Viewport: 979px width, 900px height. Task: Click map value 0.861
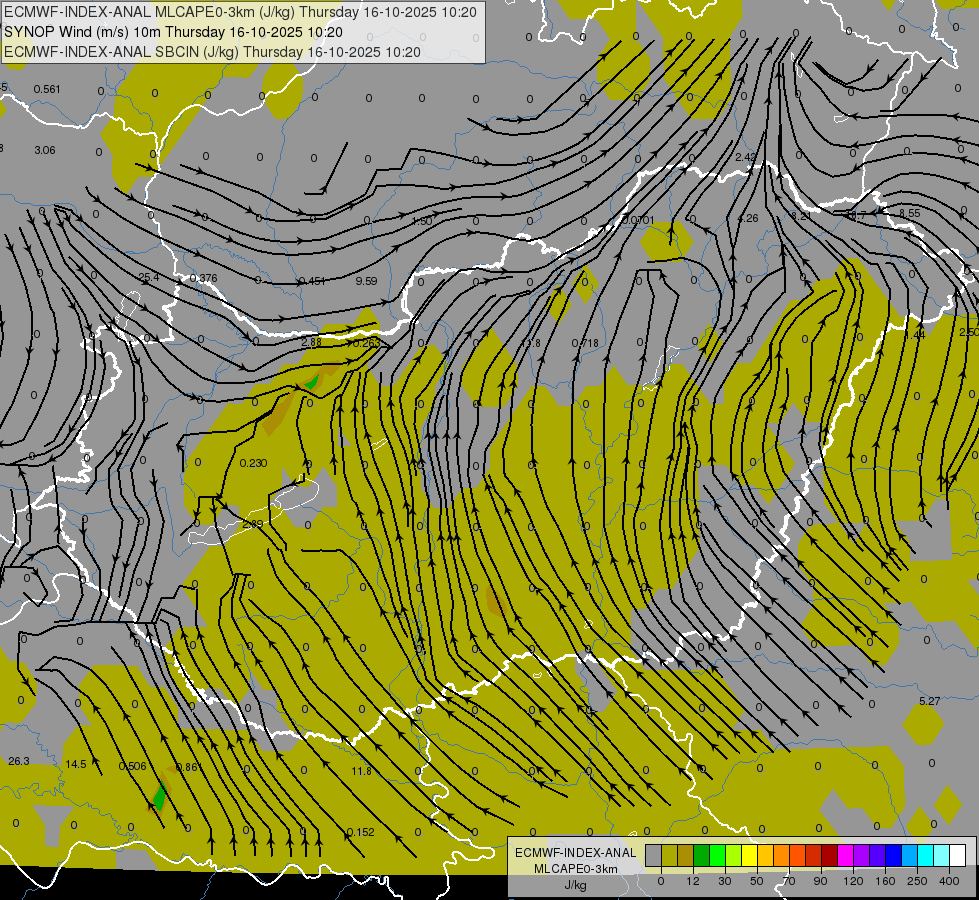tap(190, 767)
